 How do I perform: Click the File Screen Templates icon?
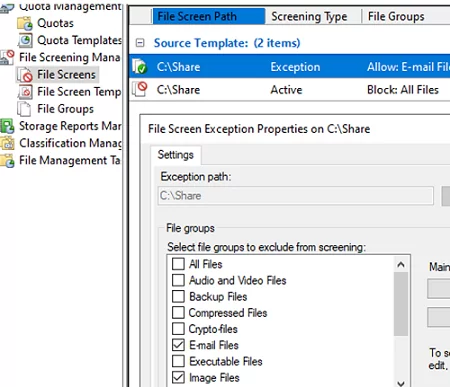tap(25, 92)
